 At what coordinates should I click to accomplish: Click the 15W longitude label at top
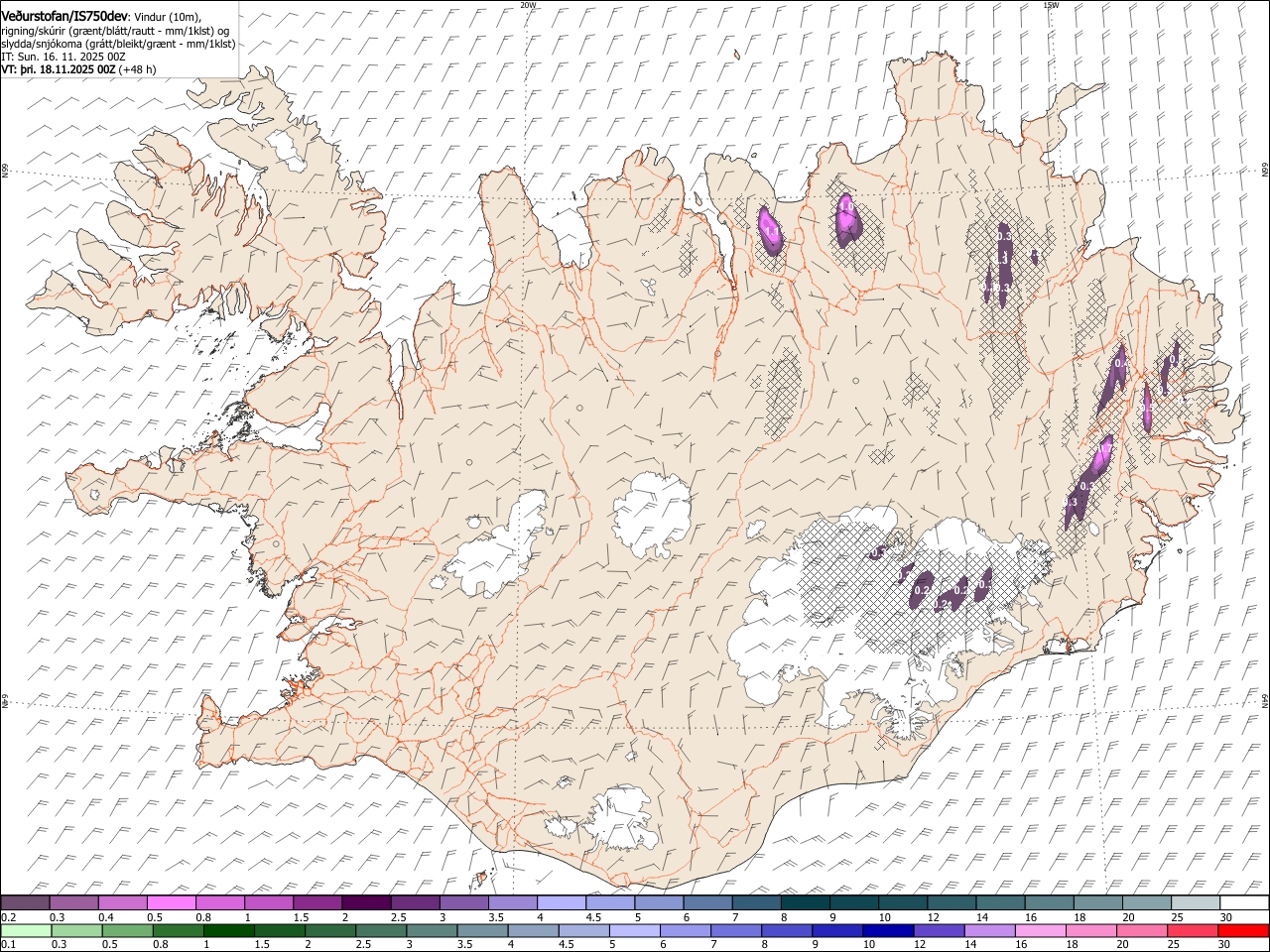click(1051, 4)
